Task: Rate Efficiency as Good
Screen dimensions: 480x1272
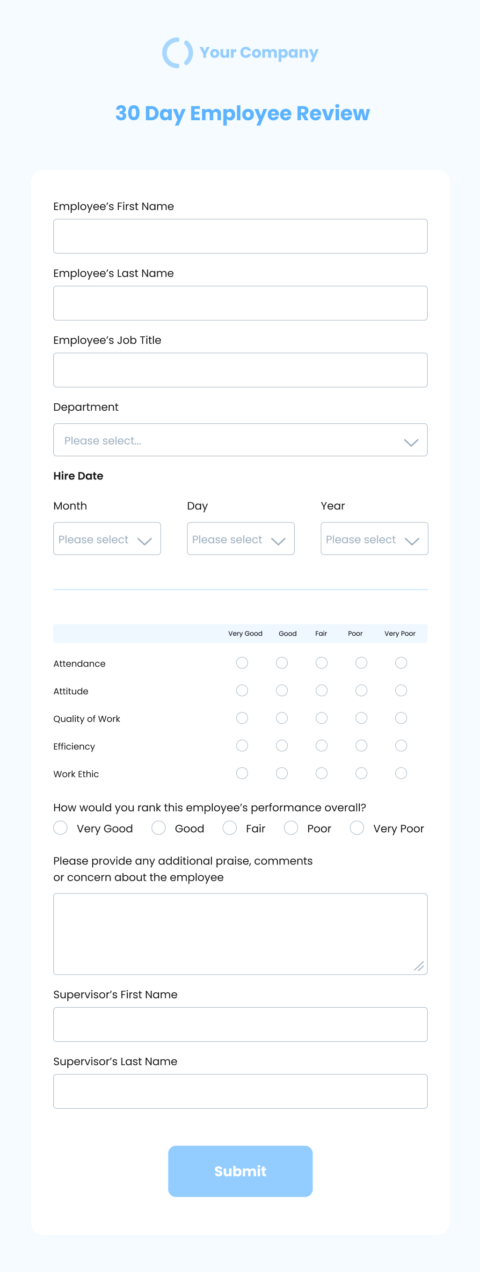Action: click(282, 745)
